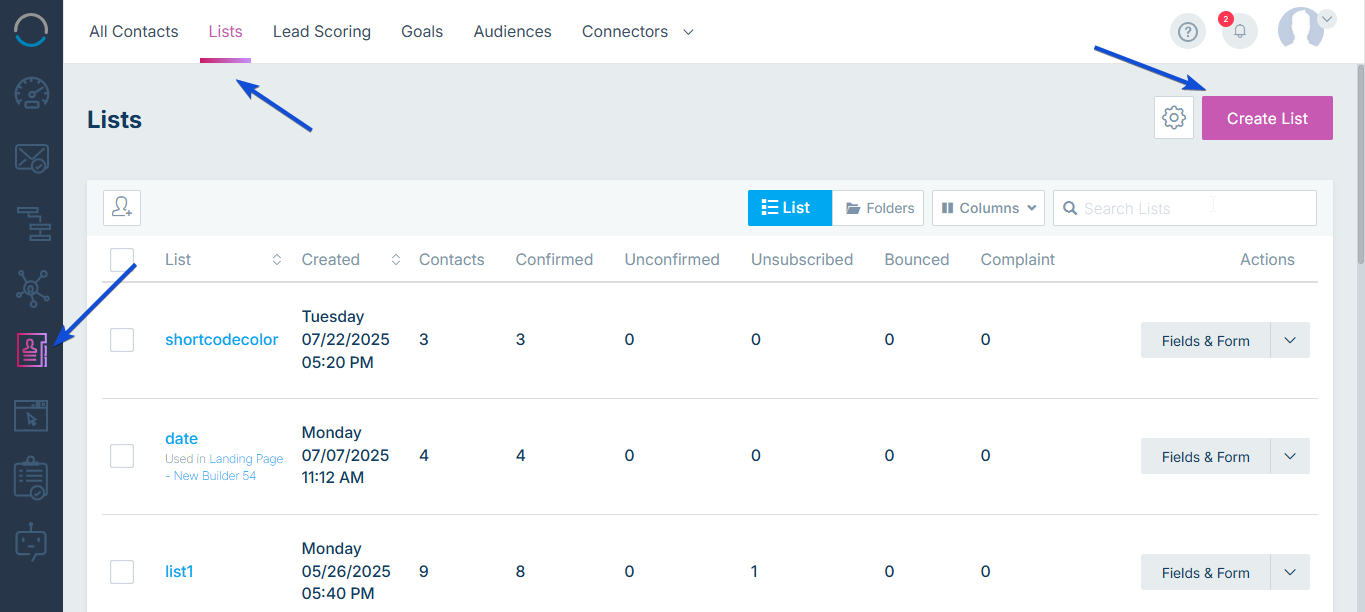
Task: Click the contacts count 9 for list1
Action: pos(424,571)
